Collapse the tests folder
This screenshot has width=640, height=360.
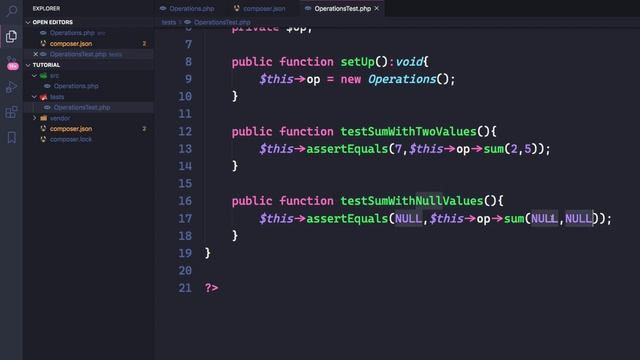coord(35,97)
